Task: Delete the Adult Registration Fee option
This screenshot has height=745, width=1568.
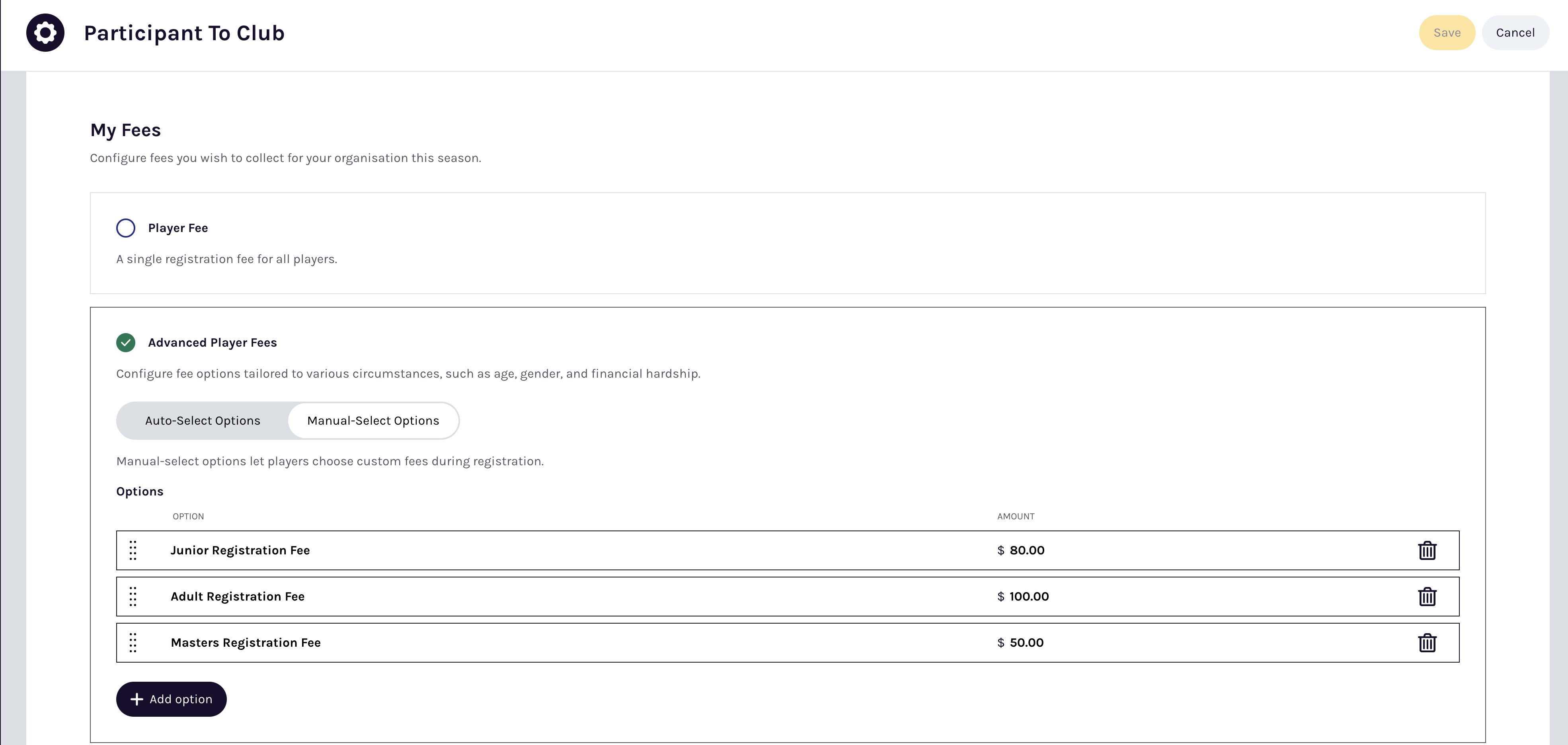Action: 1427,597
